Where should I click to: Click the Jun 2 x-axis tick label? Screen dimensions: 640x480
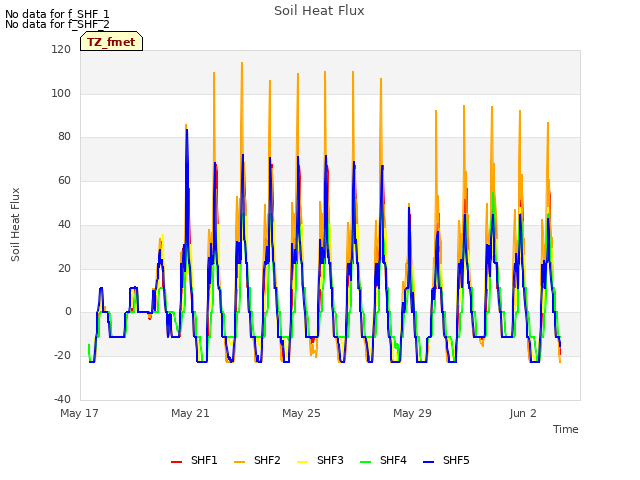(523, 413)
